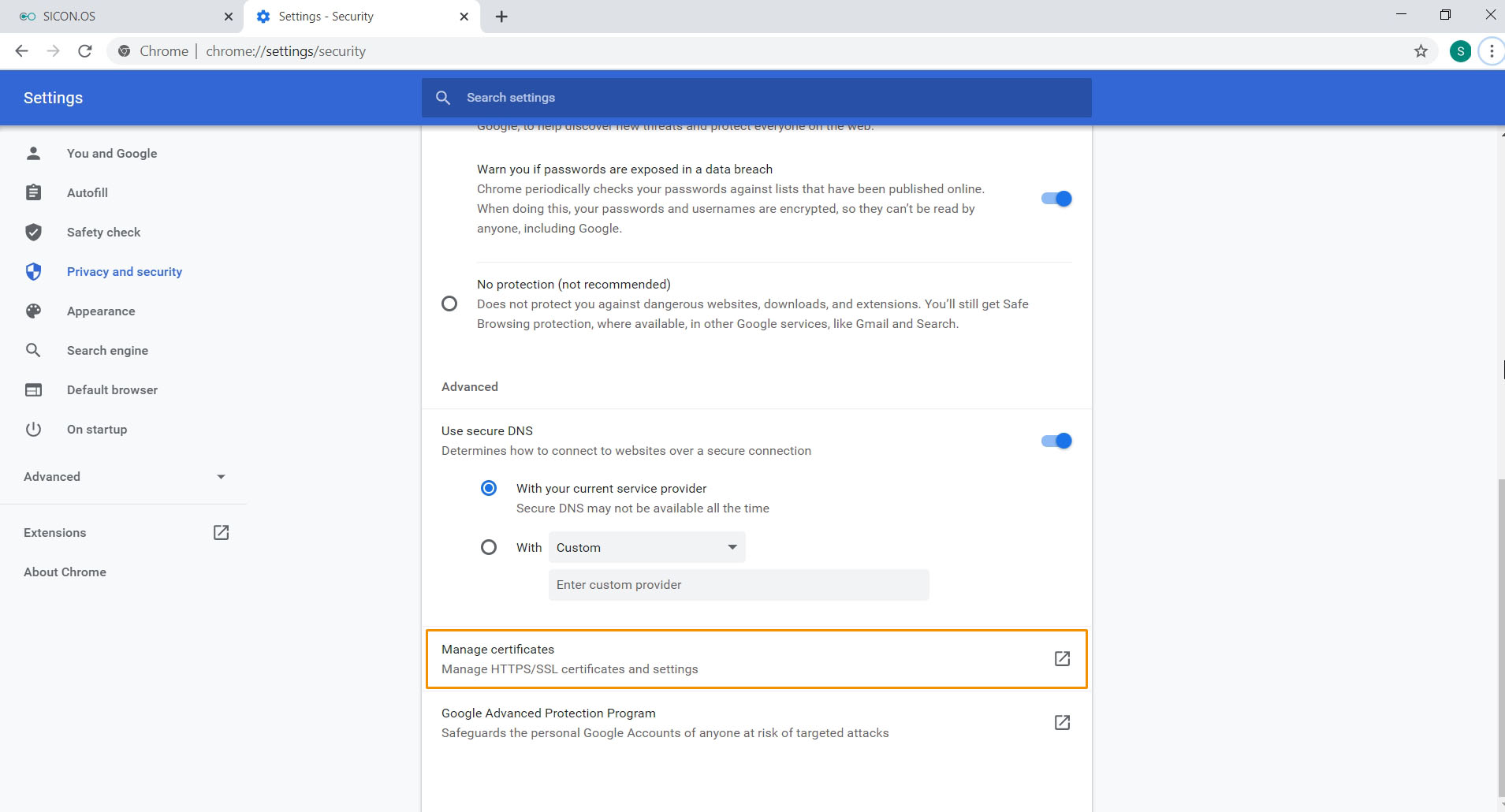Go to About Chrome page
Image resolution: width=1505 pixels, height=812 pixels.
65,572
